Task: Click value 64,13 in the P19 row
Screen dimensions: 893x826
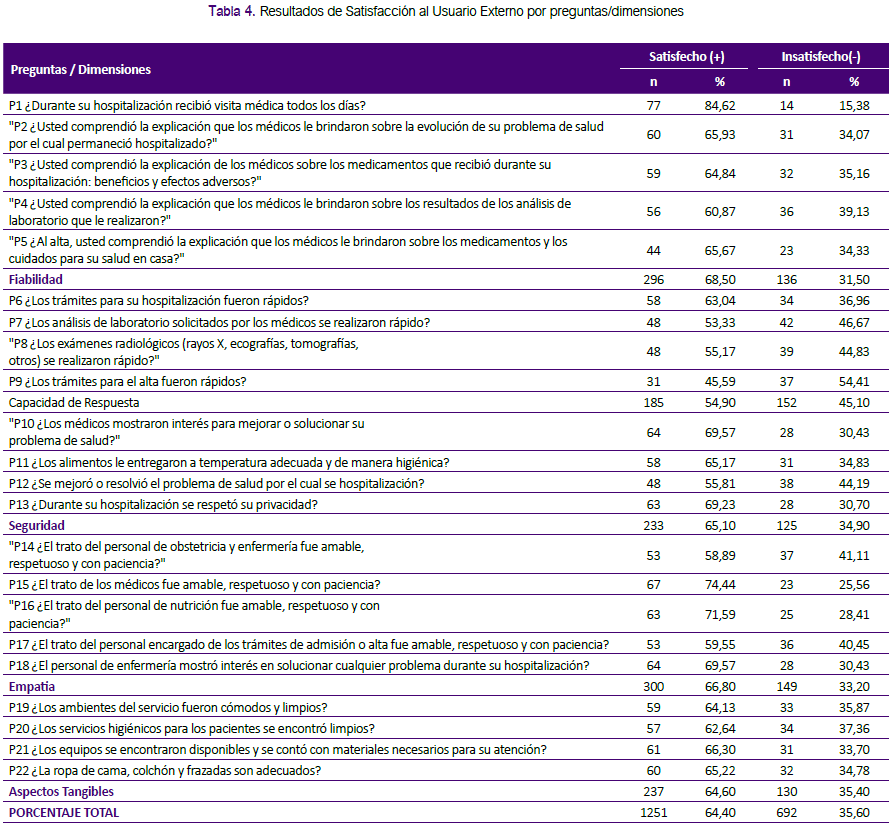Action: click(720, 708)
